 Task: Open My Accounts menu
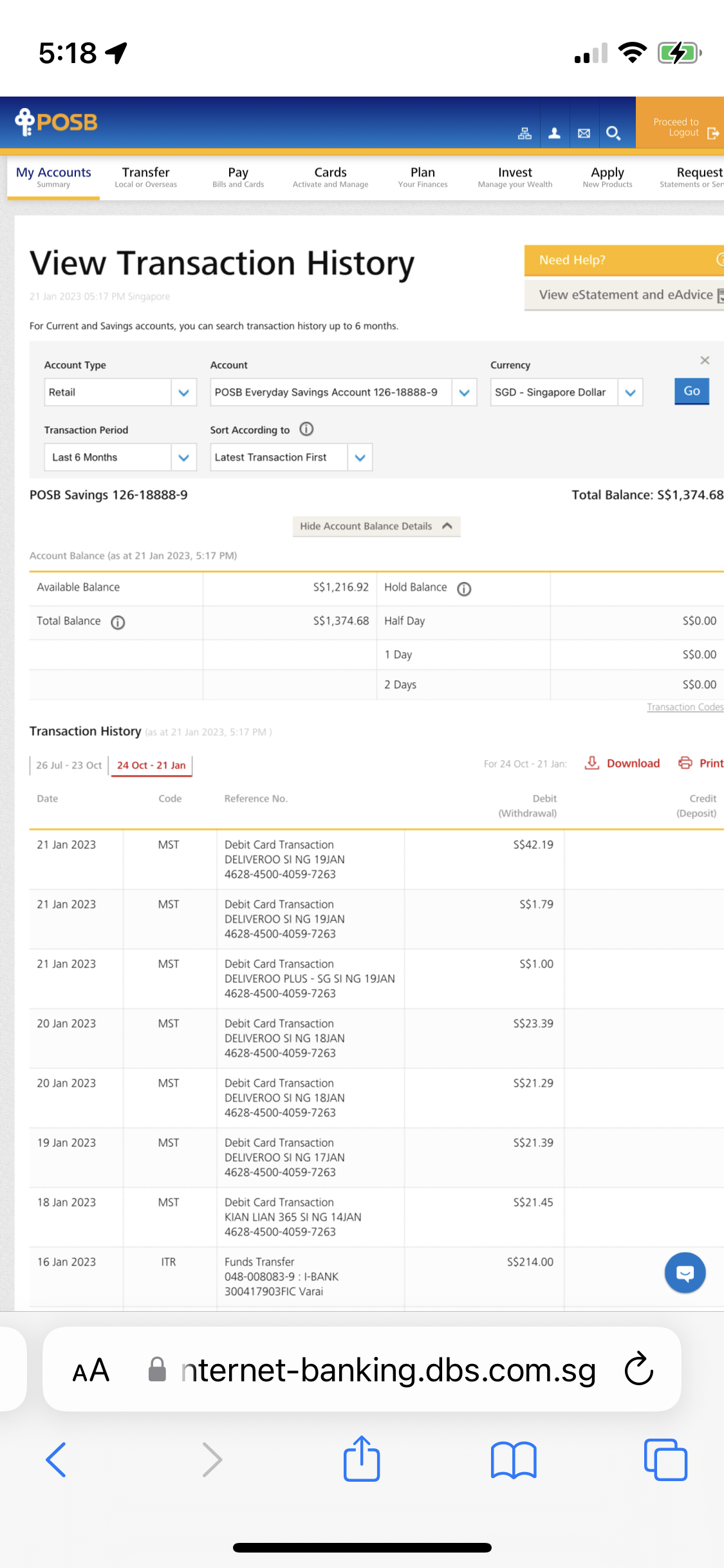tap(53, 177)
